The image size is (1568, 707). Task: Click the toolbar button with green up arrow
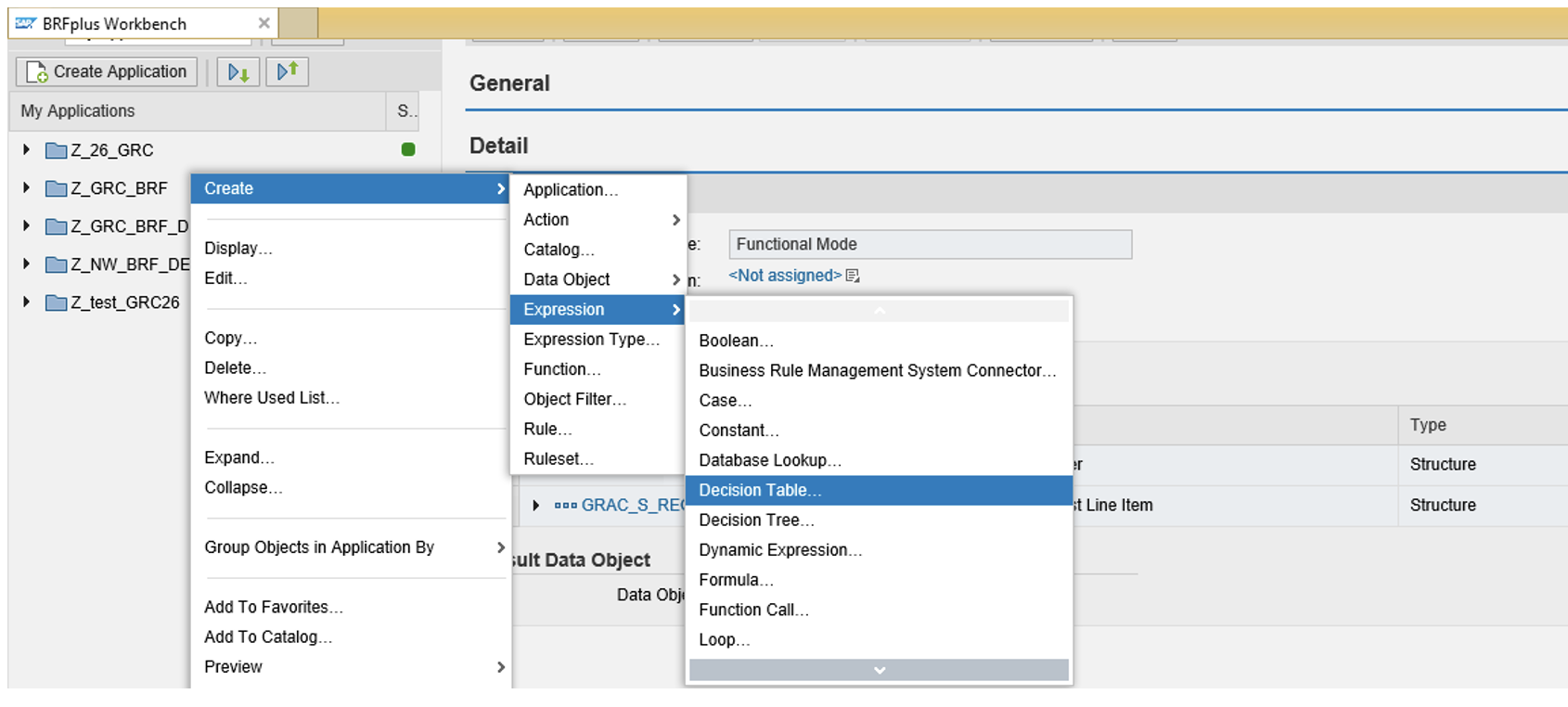(287, 71)
